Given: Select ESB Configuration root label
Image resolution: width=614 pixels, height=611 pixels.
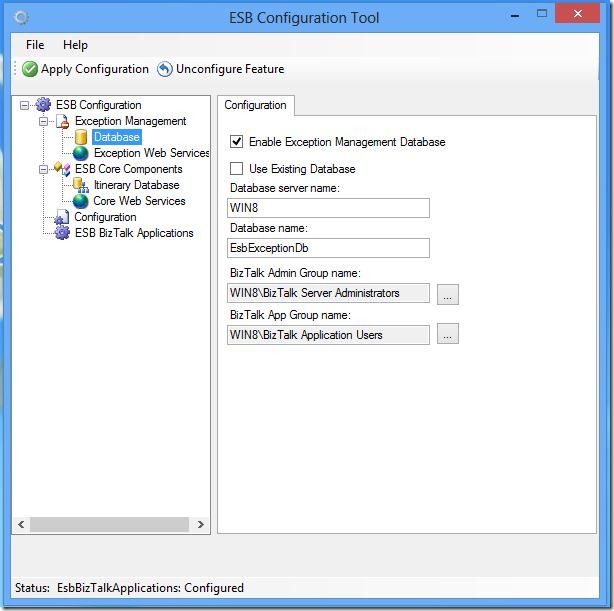Looking at the screenshot, I should (x=99, y=105).
